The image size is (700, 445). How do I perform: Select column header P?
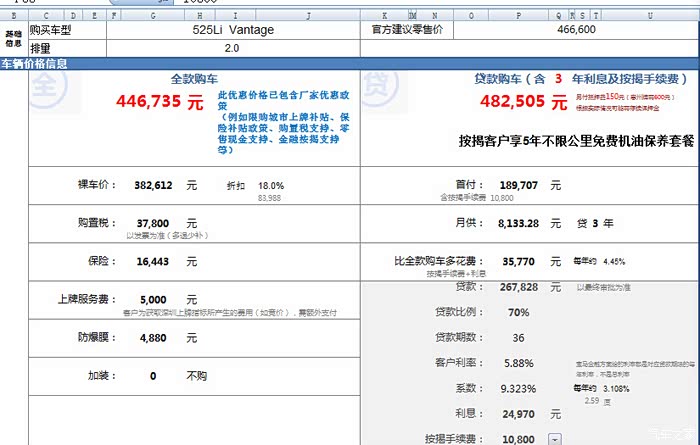[x=519, y=16]
